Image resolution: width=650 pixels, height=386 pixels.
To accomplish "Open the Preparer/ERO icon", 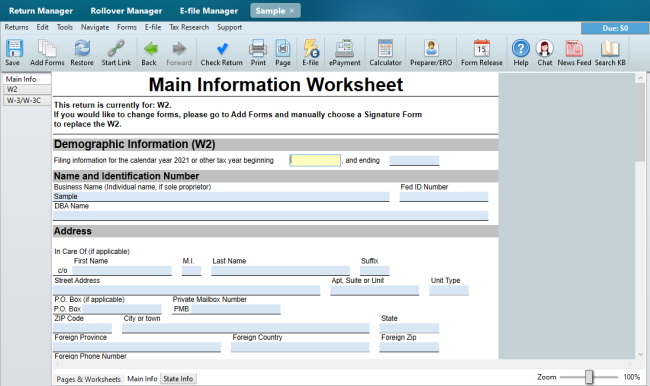I will pyautogui.click(x=431, y=49).
